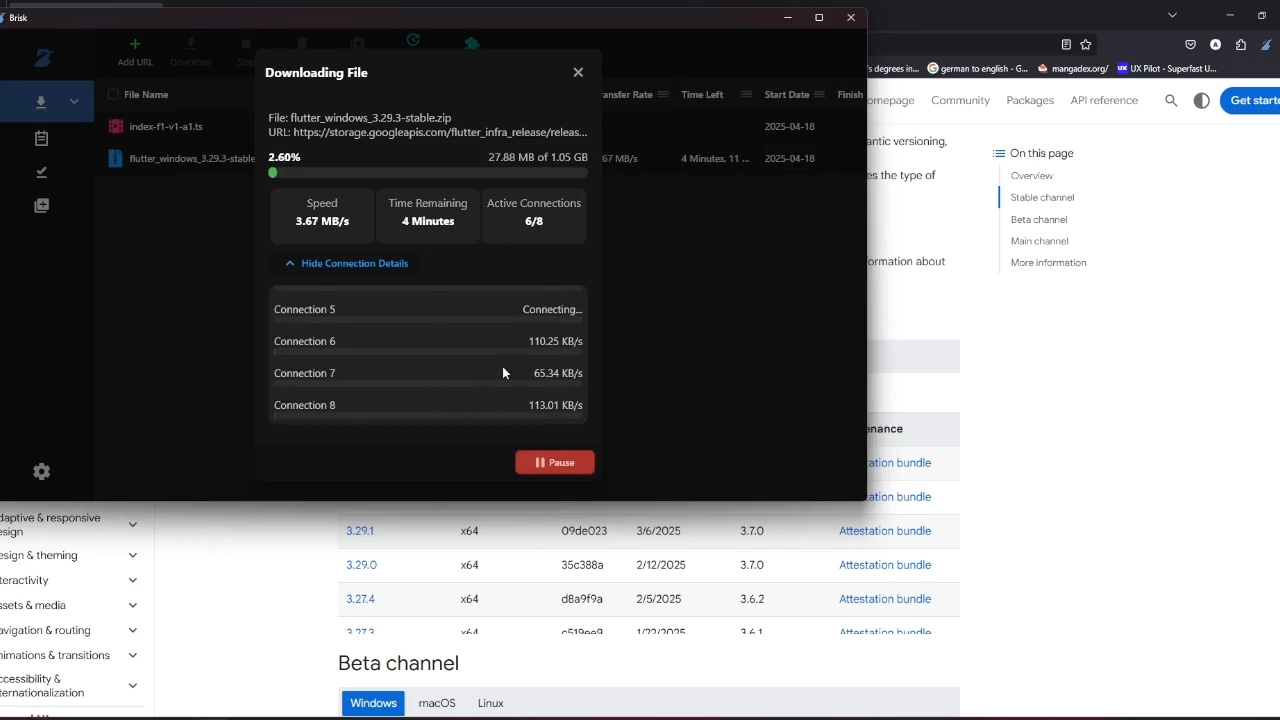Open the extension puzzle icon in Brisk toolbar
This screenshot has width=1280, height=720.
coord(472,44)
